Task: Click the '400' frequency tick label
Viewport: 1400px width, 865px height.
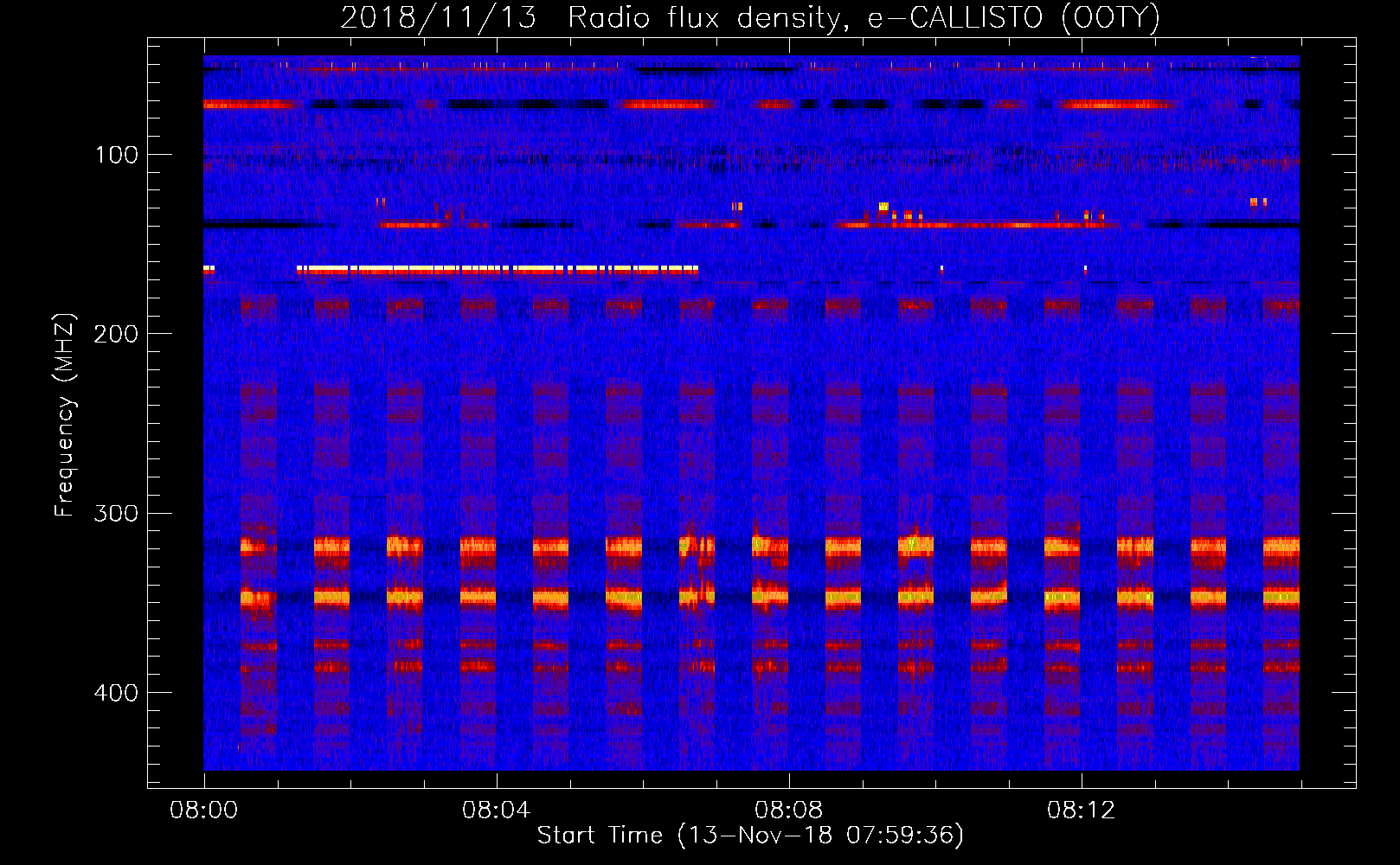Action: click(116, 693)
